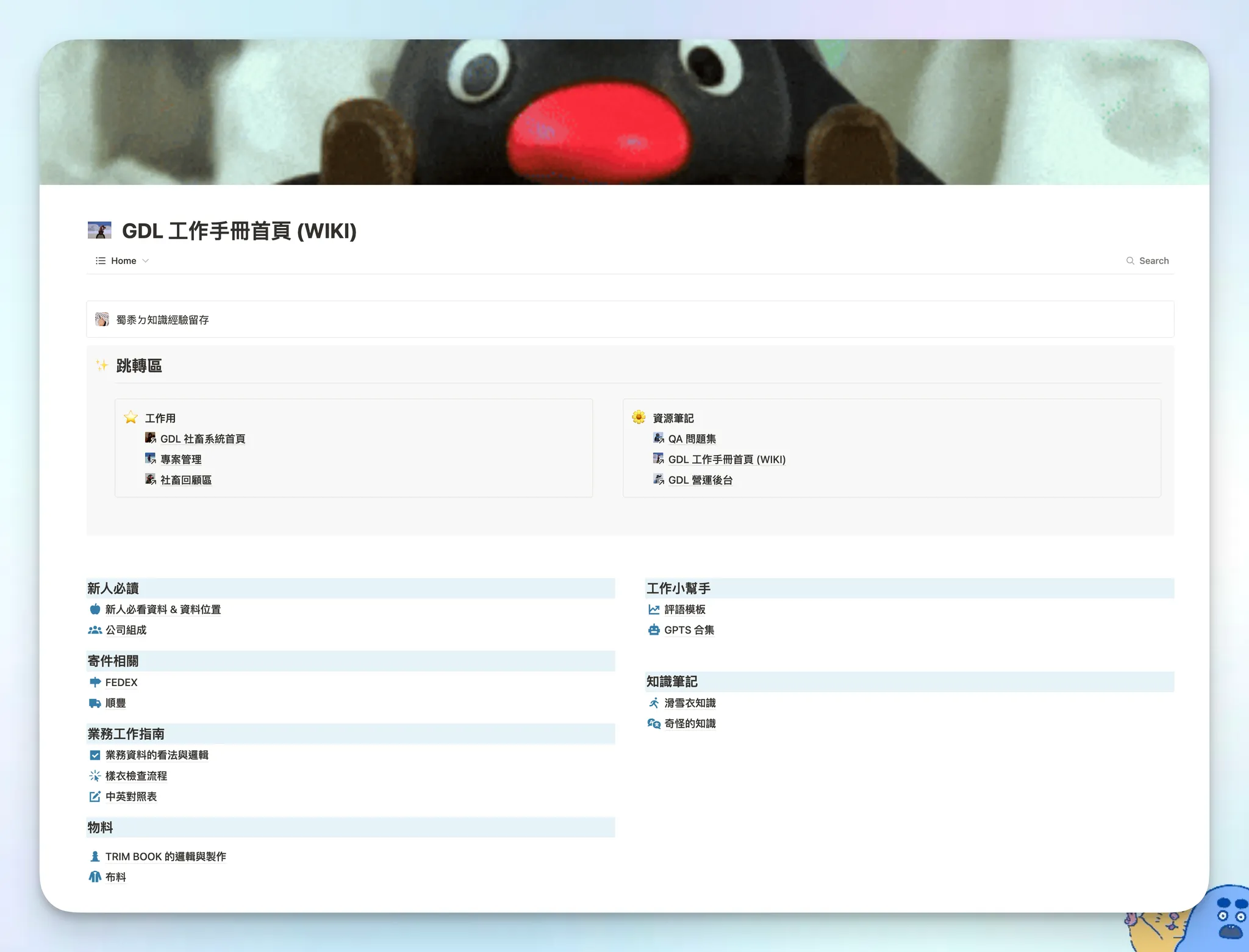
Task: Click the running figure icon beside 滑雪衣知識
Action: (x=654, y=703)
